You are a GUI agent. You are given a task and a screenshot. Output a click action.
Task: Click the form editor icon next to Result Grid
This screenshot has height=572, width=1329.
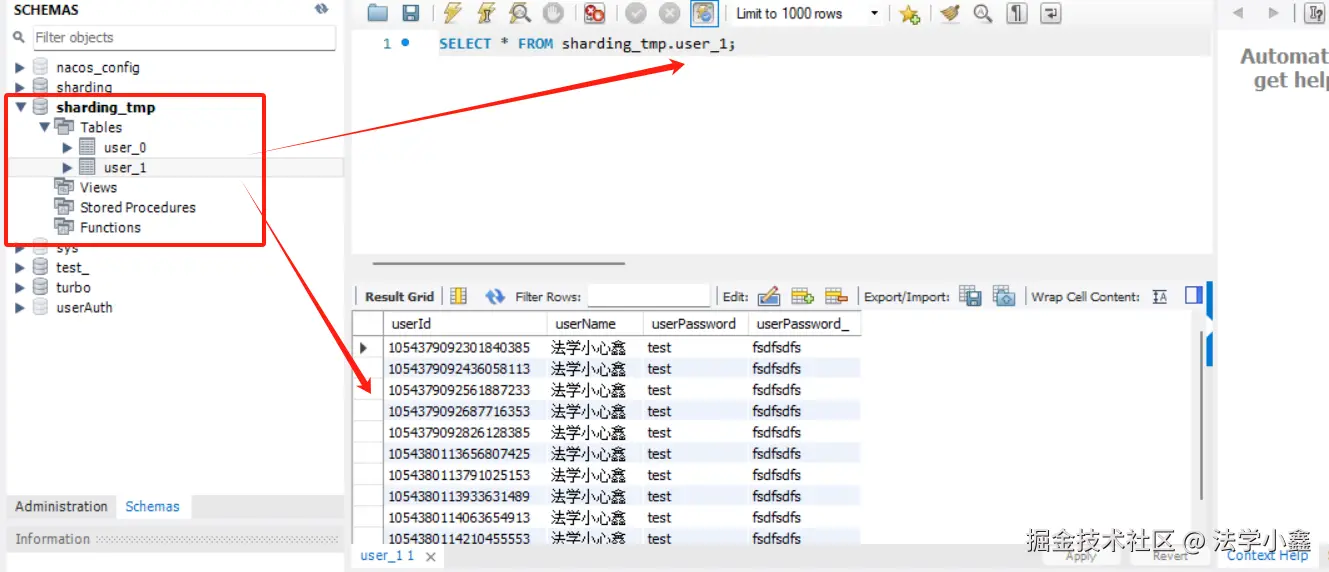click(459, 296)
